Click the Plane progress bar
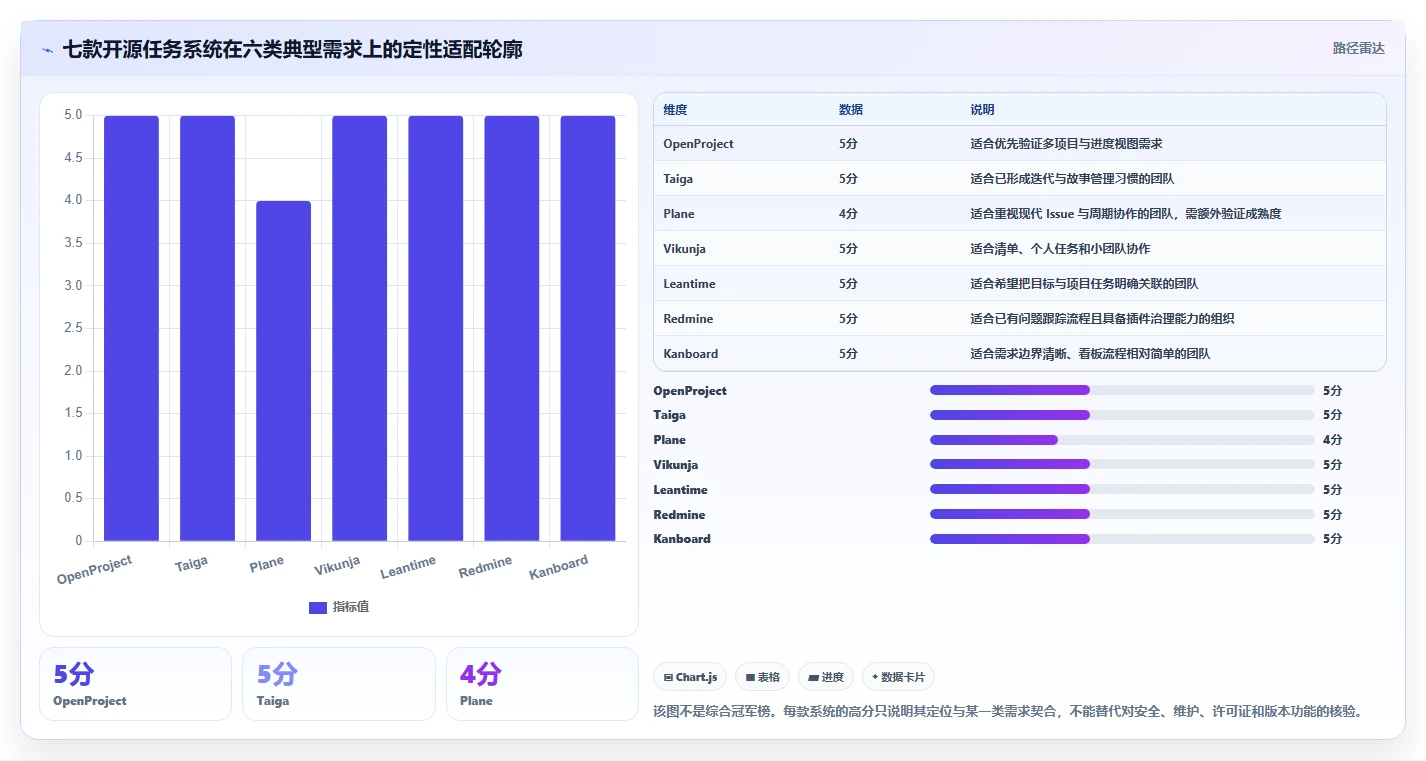 1122,440
